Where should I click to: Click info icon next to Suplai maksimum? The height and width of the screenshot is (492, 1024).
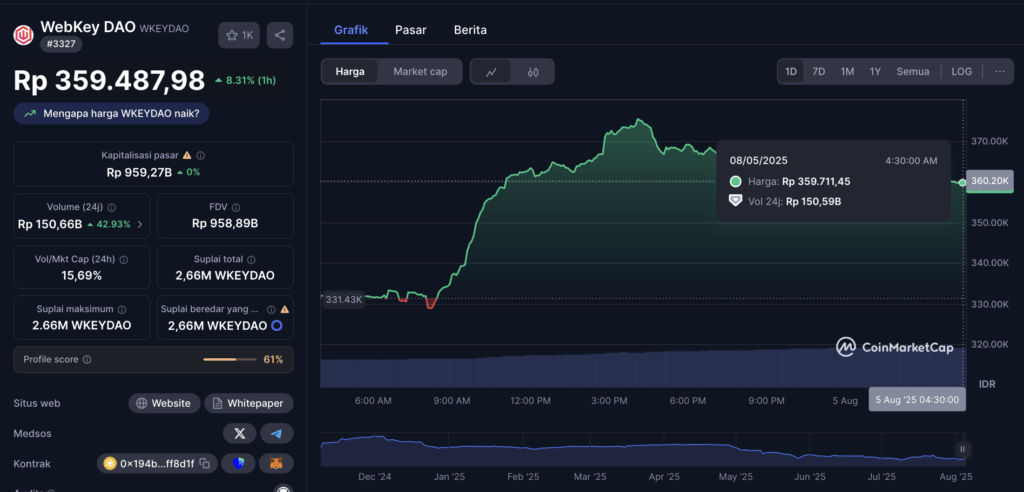tap(121, 310)
